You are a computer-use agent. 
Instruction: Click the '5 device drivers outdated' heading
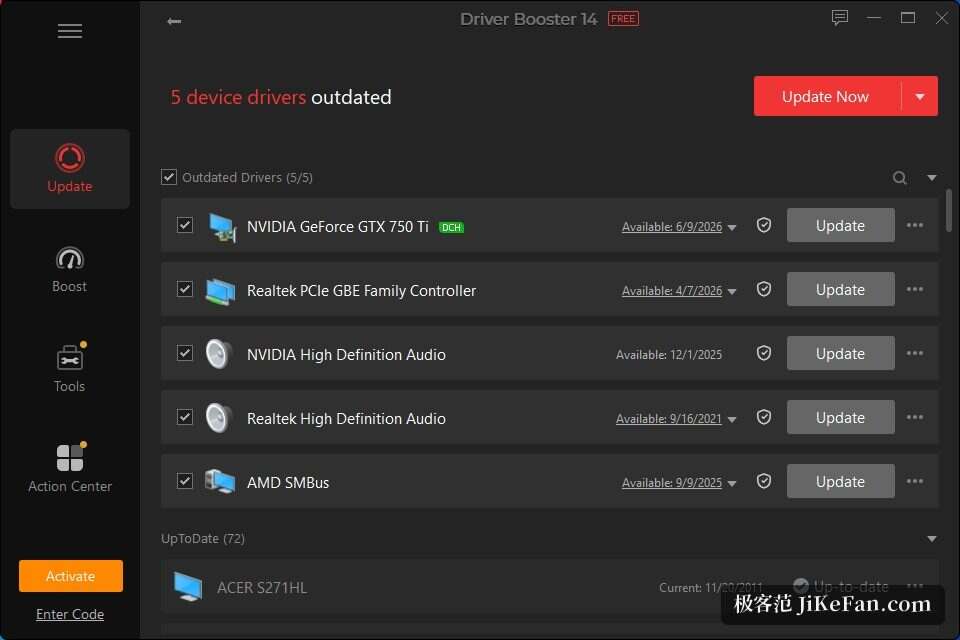point(280,97)
